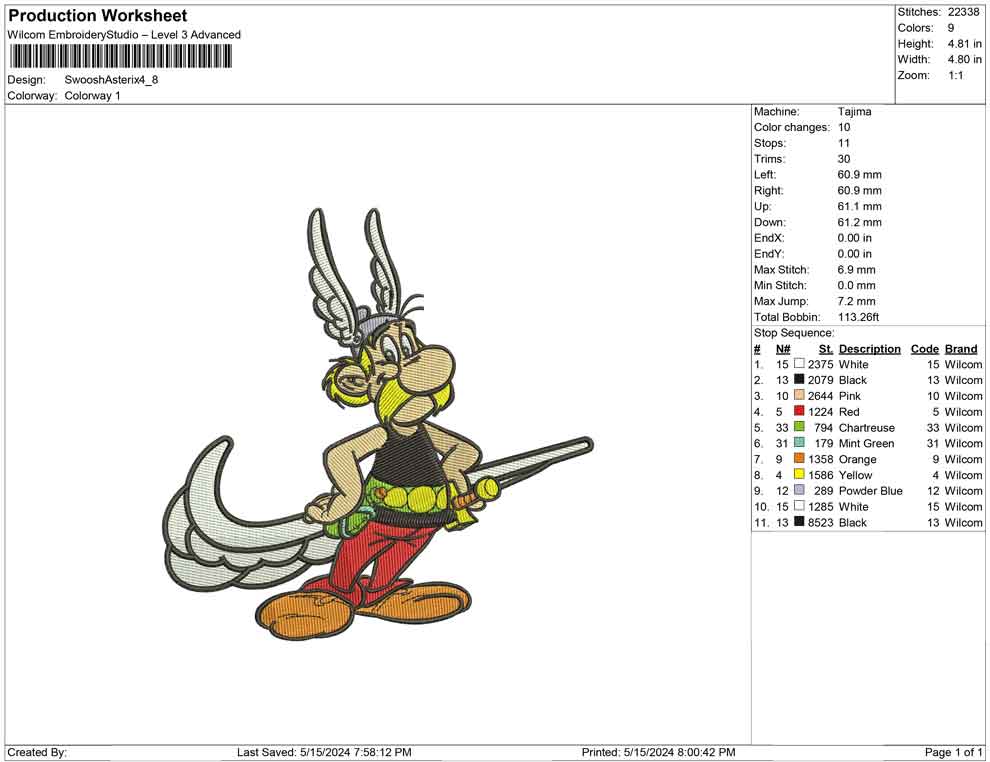Click the 'N#' column header
This screenshot has width=990, height=762.
pos(783,349)
